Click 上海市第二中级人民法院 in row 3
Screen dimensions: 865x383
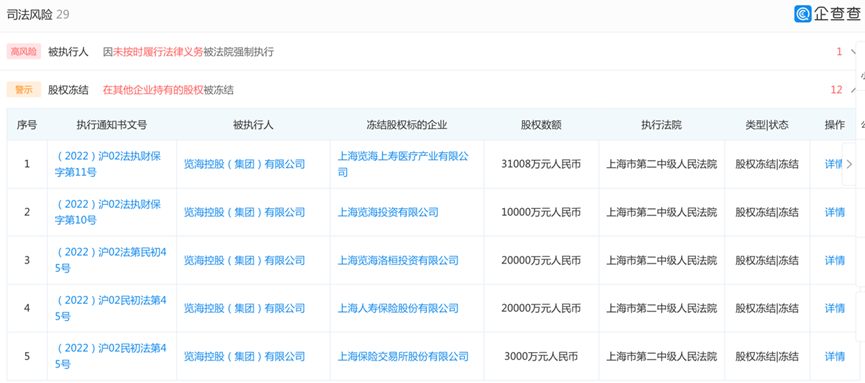click(661, 260)
